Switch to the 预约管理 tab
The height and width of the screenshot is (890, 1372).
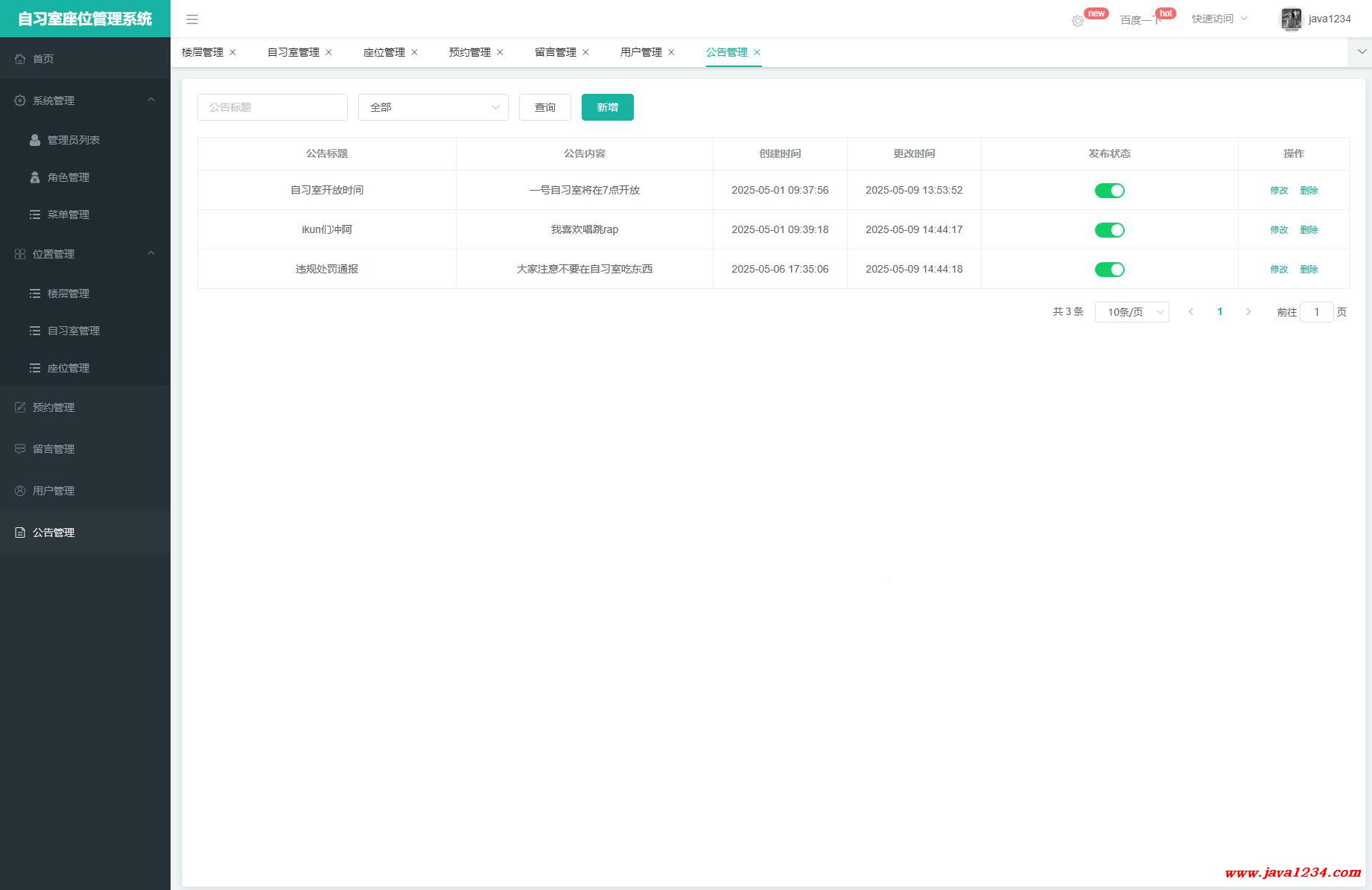469,52
